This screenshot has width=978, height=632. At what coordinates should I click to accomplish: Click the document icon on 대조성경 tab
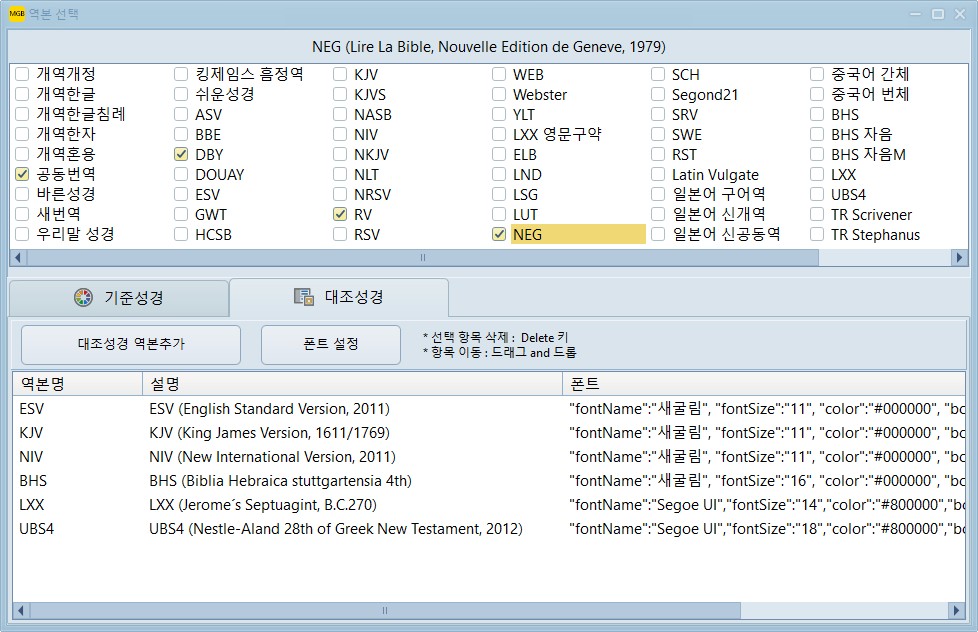304,297
